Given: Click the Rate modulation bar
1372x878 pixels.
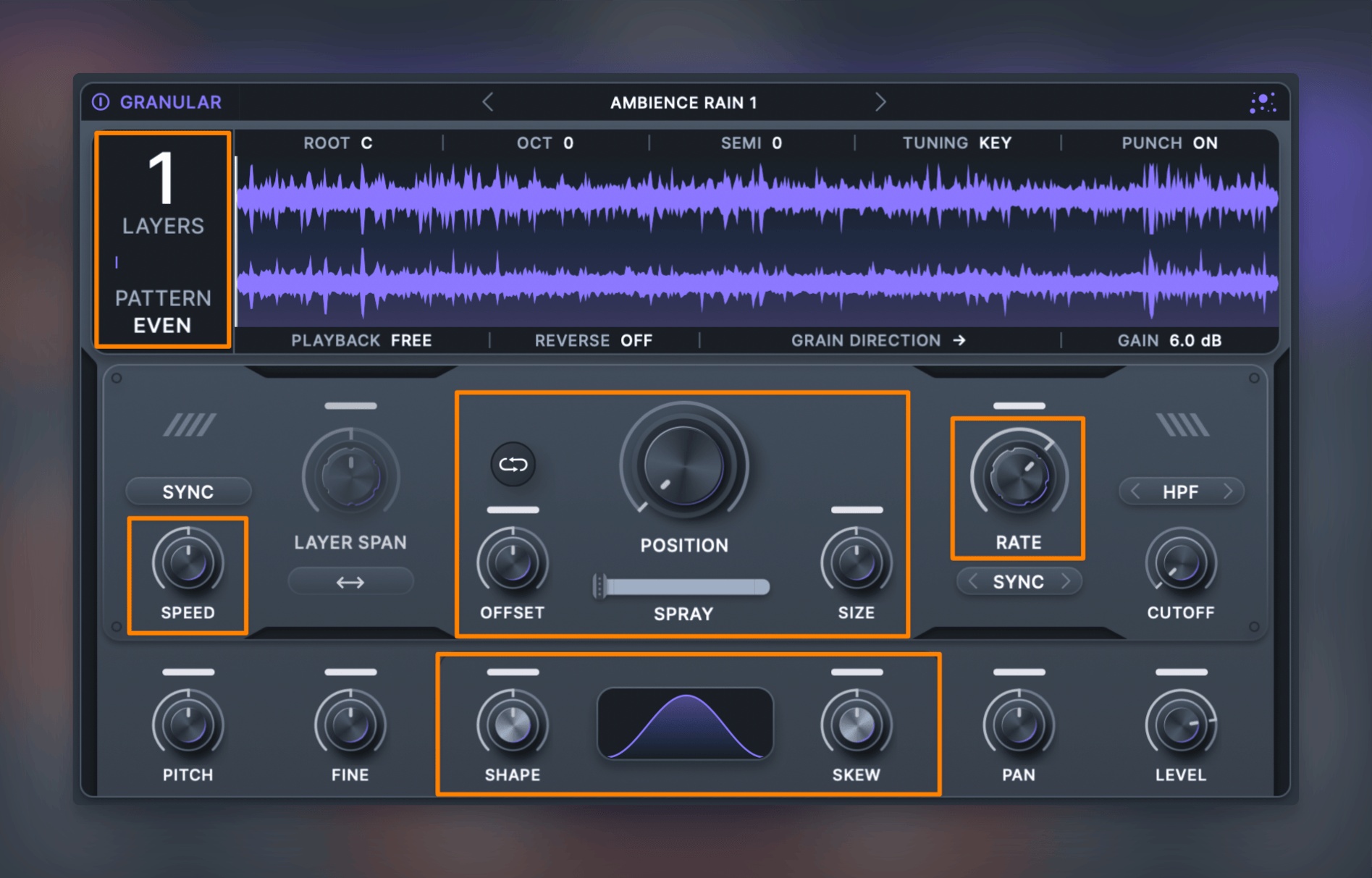Looking at the screenshot, I should click(x=1019, y=405).
